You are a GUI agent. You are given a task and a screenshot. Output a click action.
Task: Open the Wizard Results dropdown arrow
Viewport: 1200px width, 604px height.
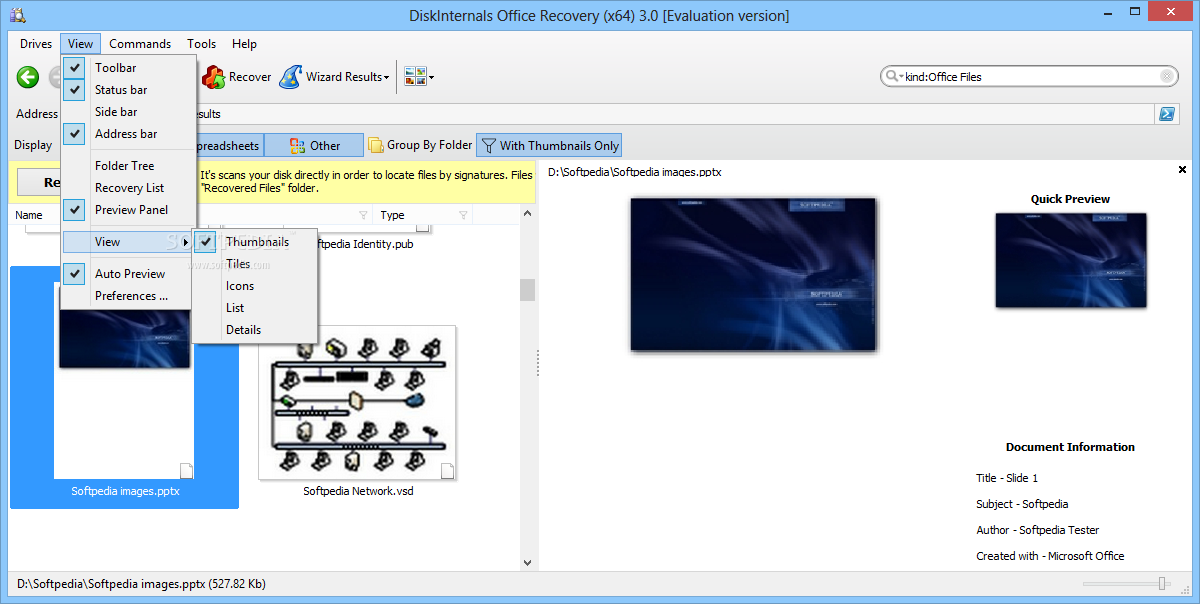(x=387, y=77)
